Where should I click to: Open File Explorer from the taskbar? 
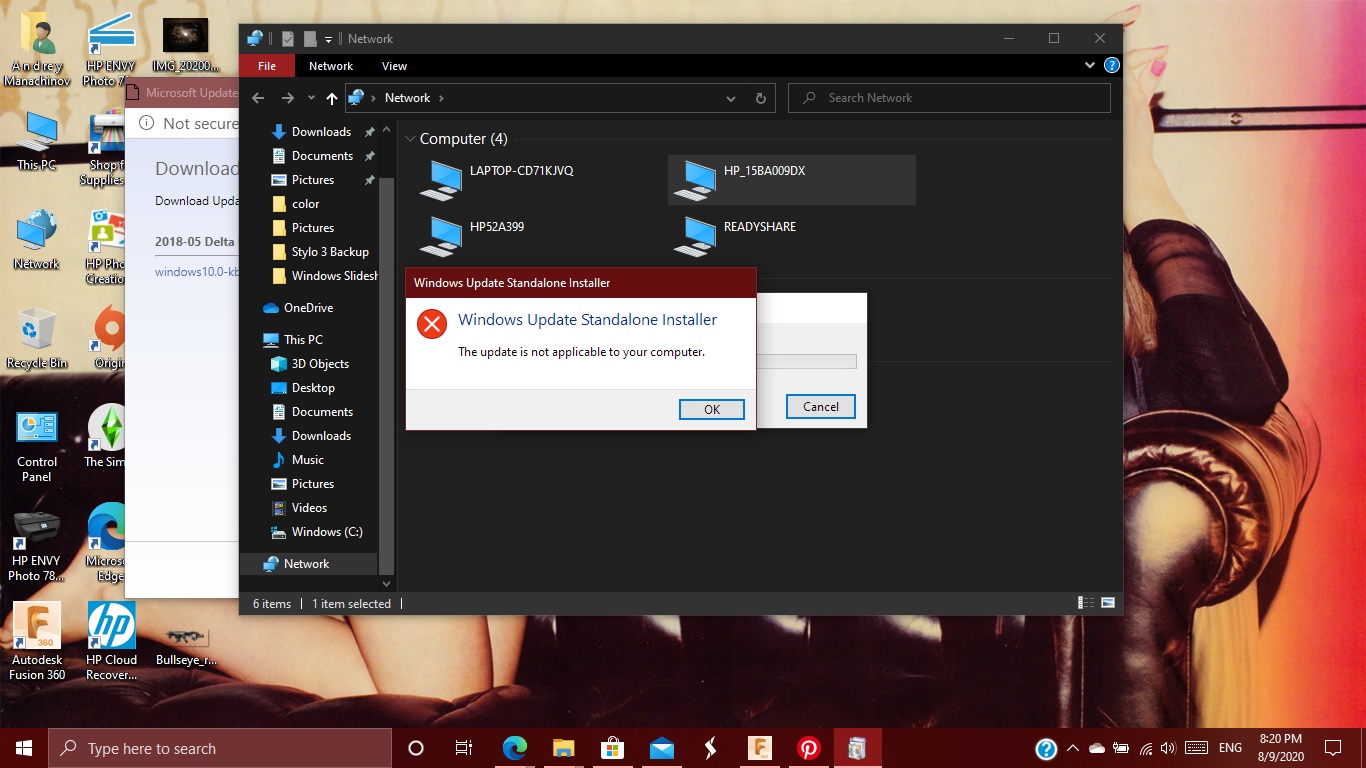pyautogui.click(x=564, y=748)
